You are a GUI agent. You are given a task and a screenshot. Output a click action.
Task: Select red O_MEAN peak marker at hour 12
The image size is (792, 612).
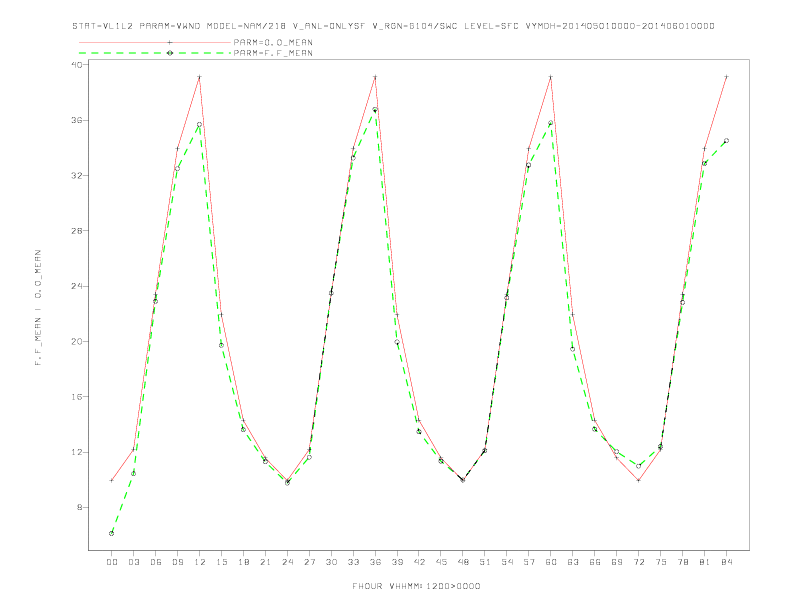(200, 77)
